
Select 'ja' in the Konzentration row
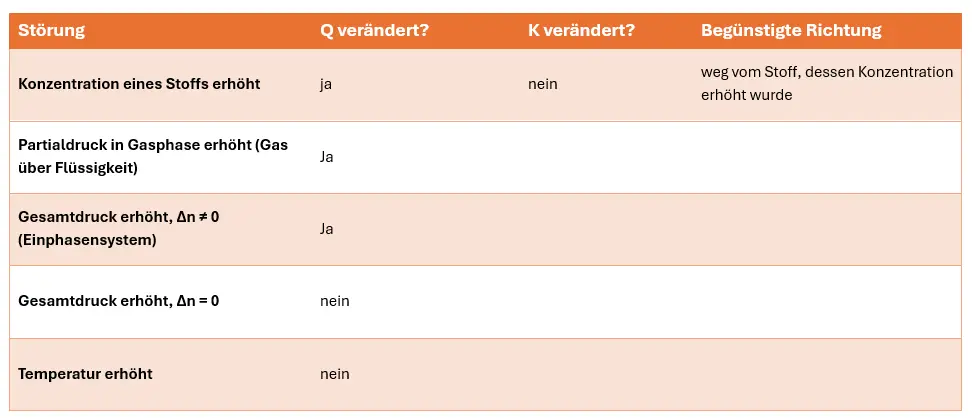pyautogui.click(x=326, y=84)
